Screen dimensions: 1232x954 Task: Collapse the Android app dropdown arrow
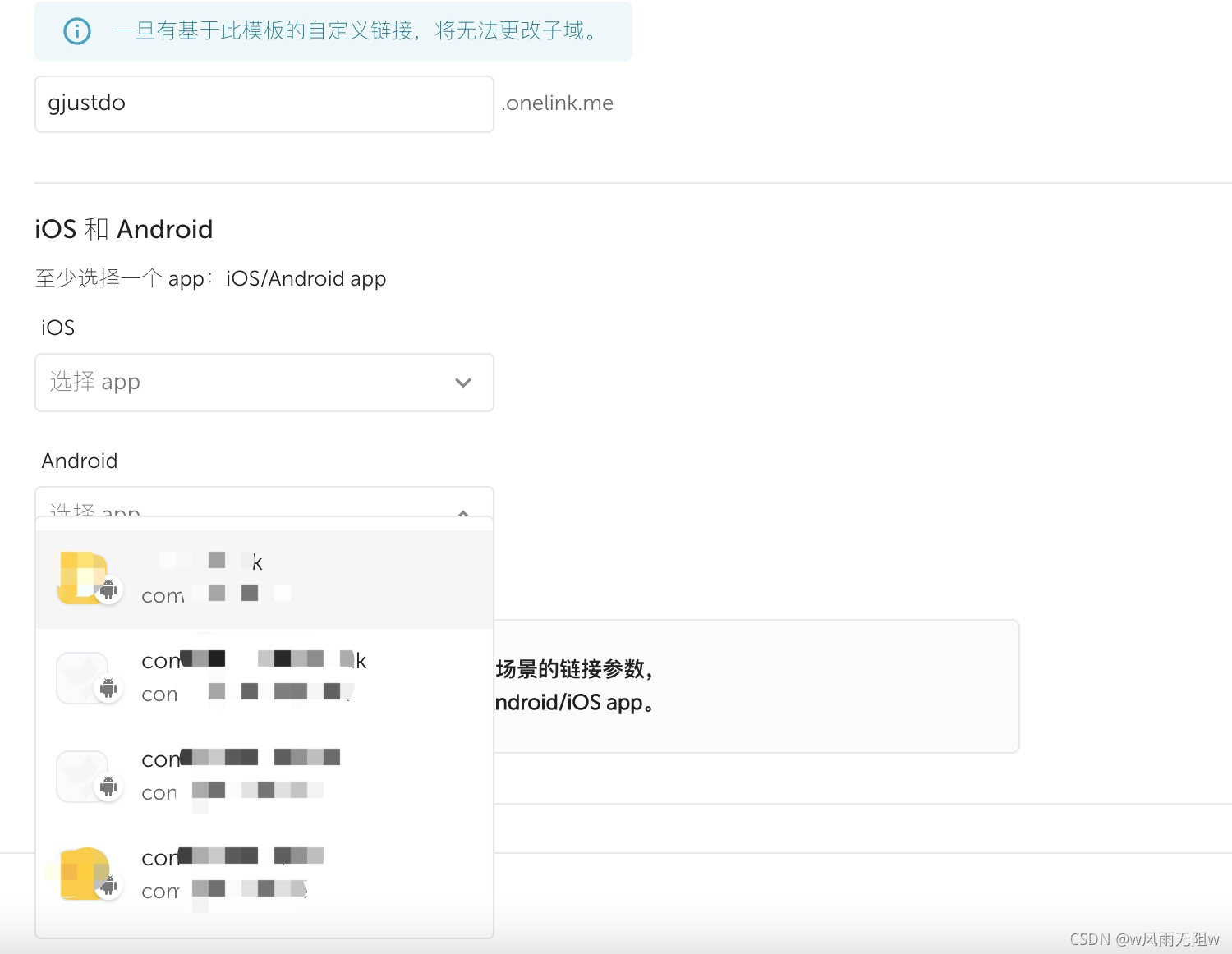pyautogui.click(x=463, y=512)
